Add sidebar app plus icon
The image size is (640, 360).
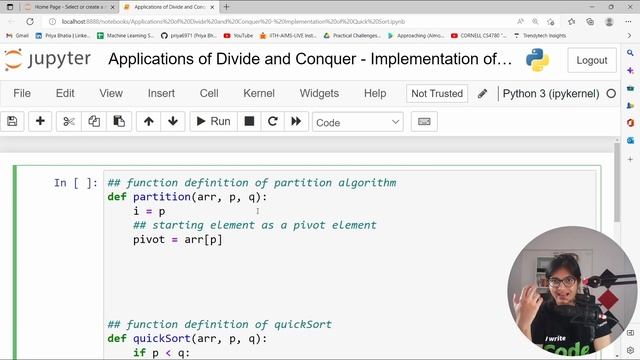631,159
